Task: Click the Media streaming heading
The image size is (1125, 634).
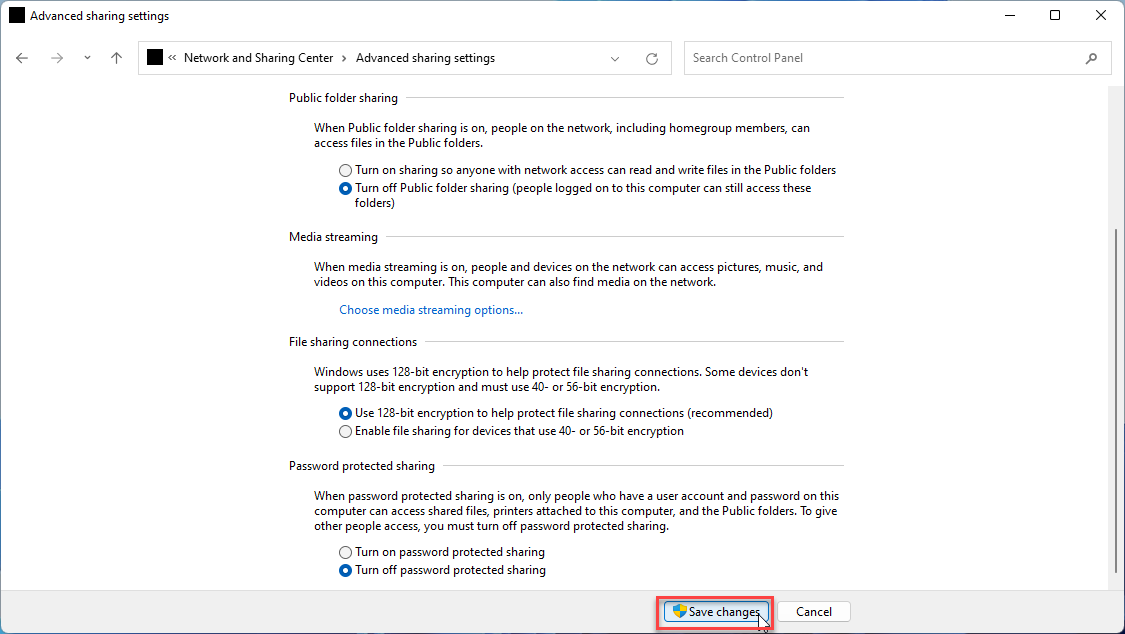Action: 333,237
